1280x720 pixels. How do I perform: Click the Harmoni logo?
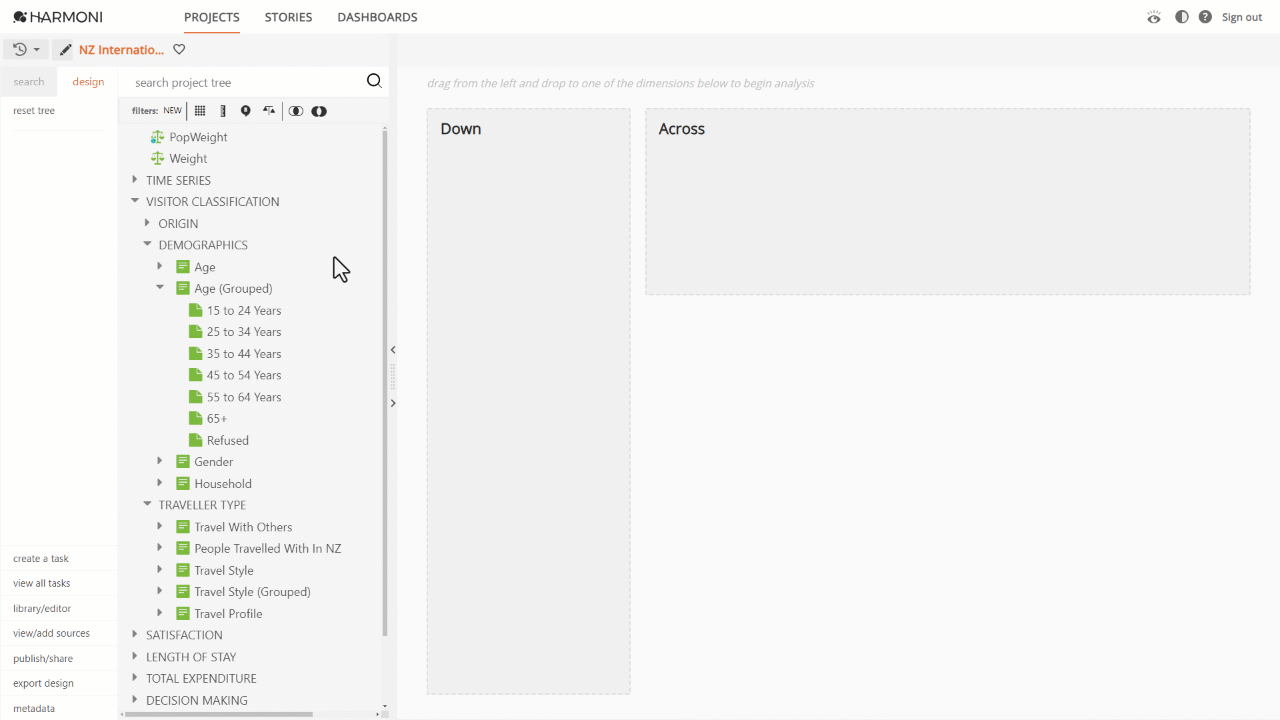[x=58, y=17]
